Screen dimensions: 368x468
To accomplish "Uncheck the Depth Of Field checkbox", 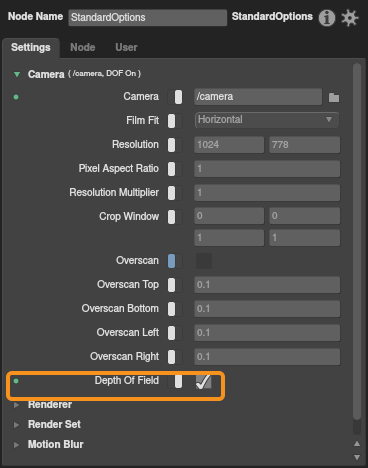I will point(203,381).
